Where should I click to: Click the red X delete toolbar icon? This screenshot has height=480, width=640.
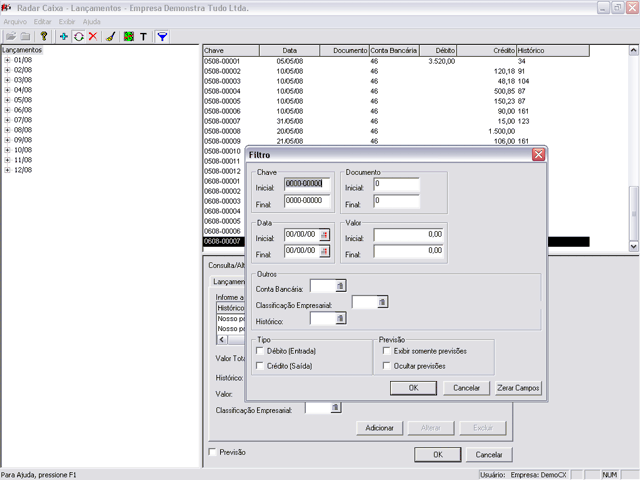93,36
